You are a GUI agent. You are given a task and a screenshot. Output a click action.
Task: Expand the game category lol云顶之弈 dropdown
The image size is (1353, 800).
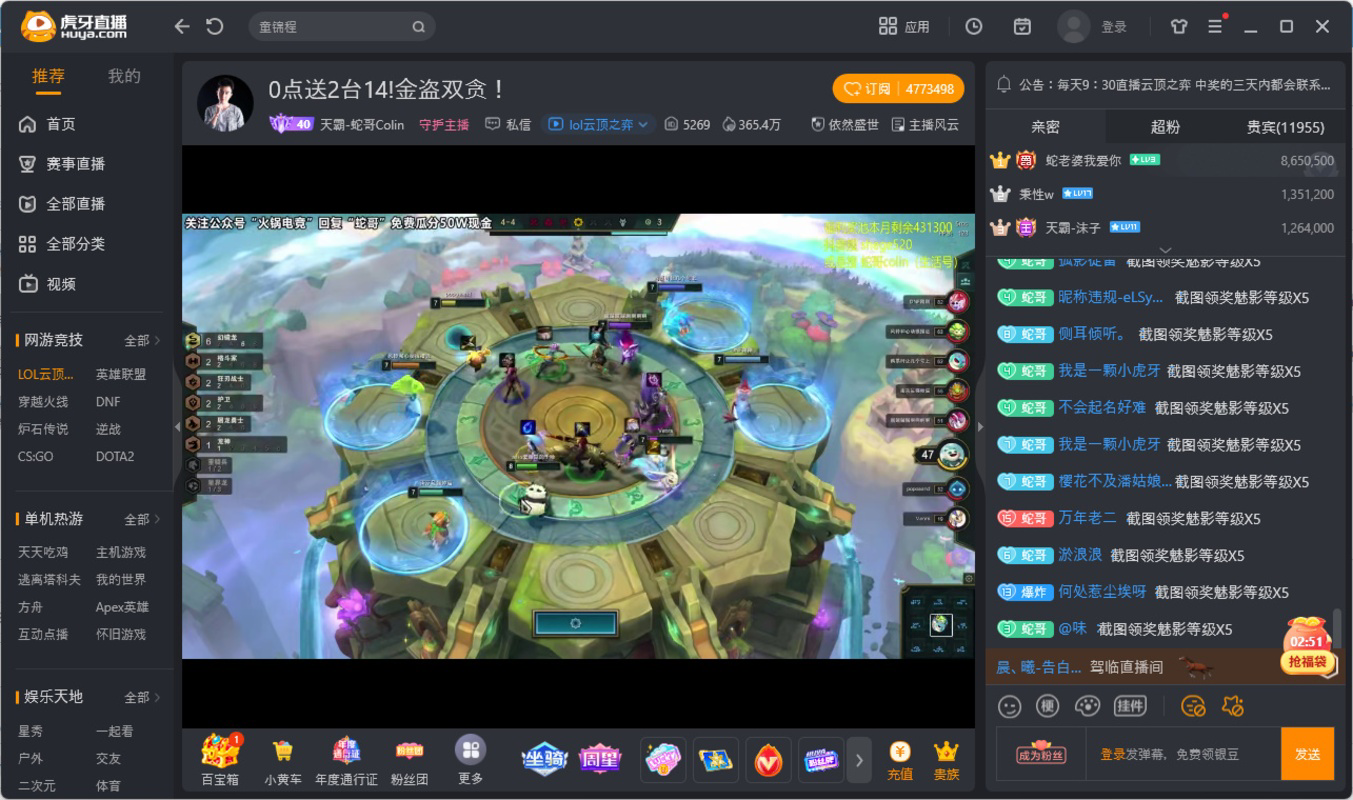click(x=598, y=125)
